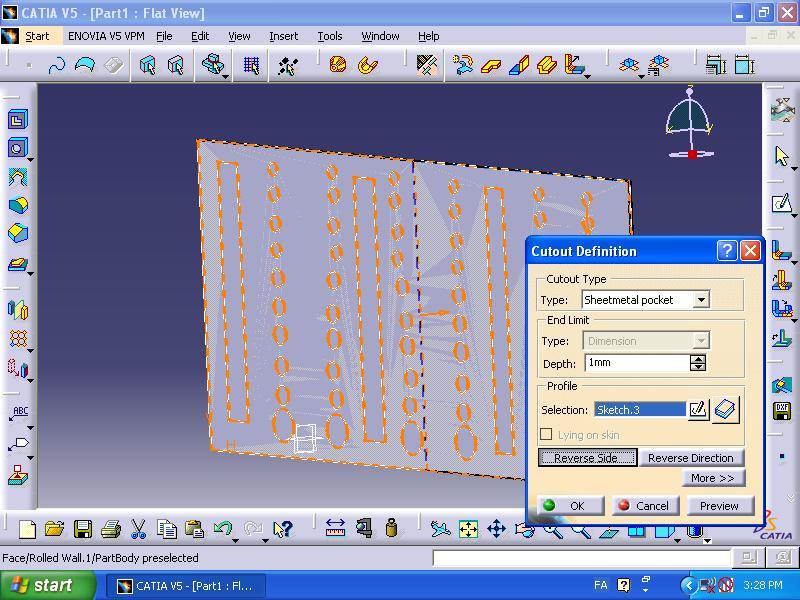Open the End Limit Type dropdown
This screenshot has height=600, width=800.
tap(701, 341)
